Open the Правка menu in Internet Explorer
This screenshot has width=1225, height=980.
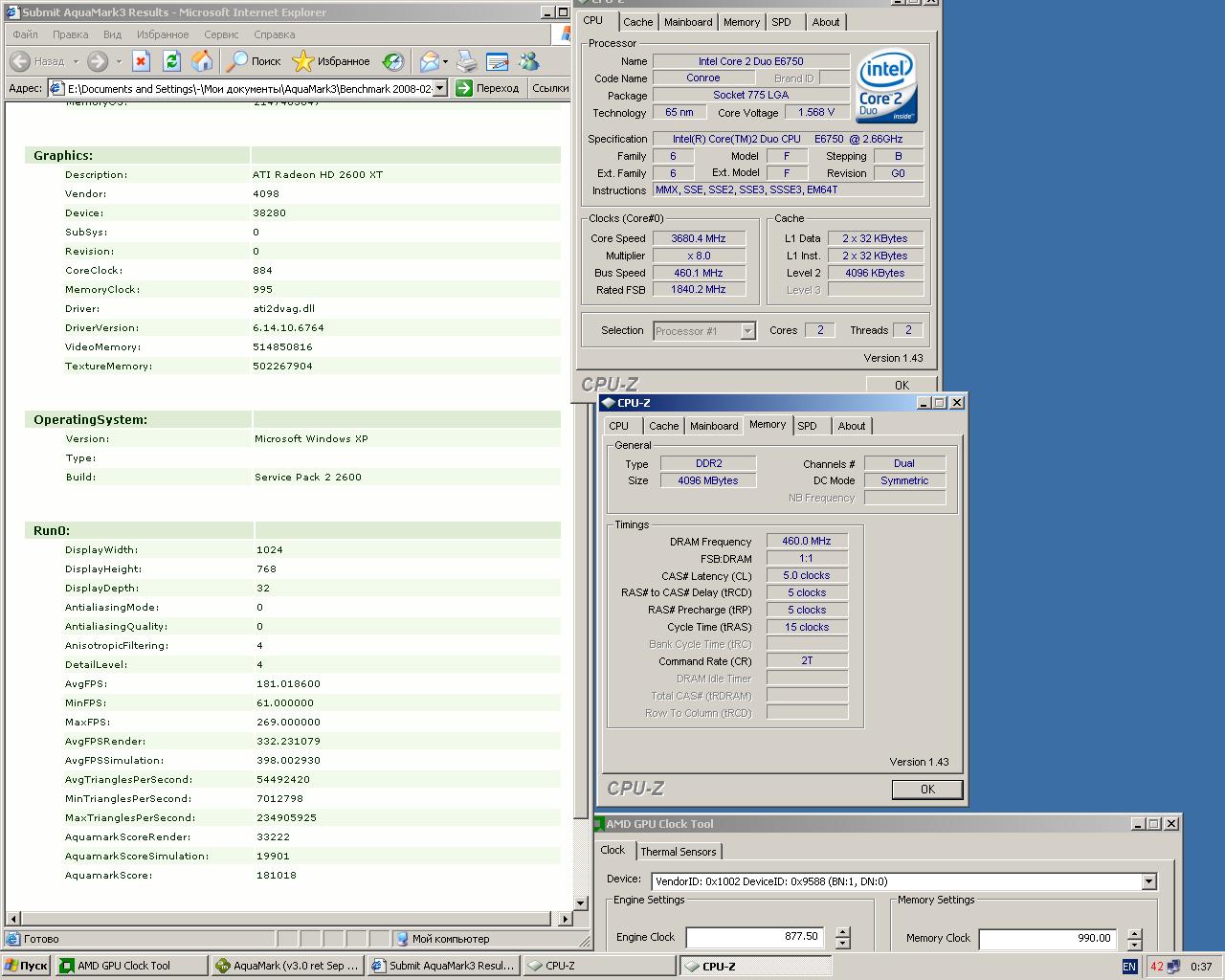click(71, 34)
